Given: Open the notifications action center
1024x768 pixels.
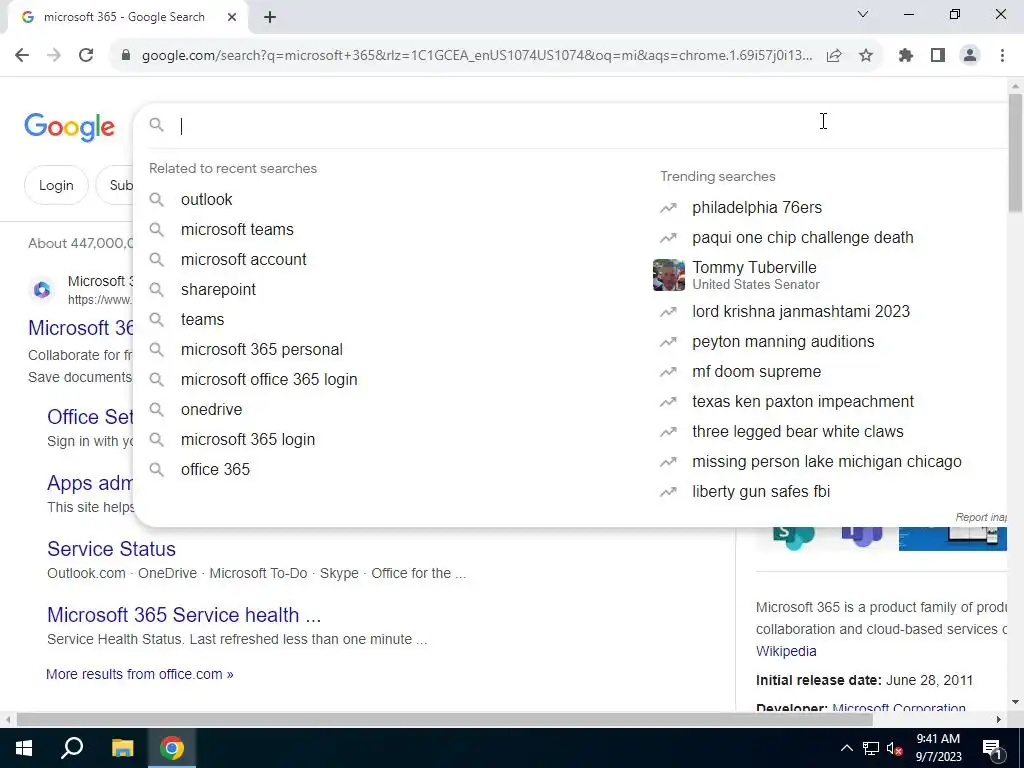Looking at the screenshot, I should click(x=992, y=748).
